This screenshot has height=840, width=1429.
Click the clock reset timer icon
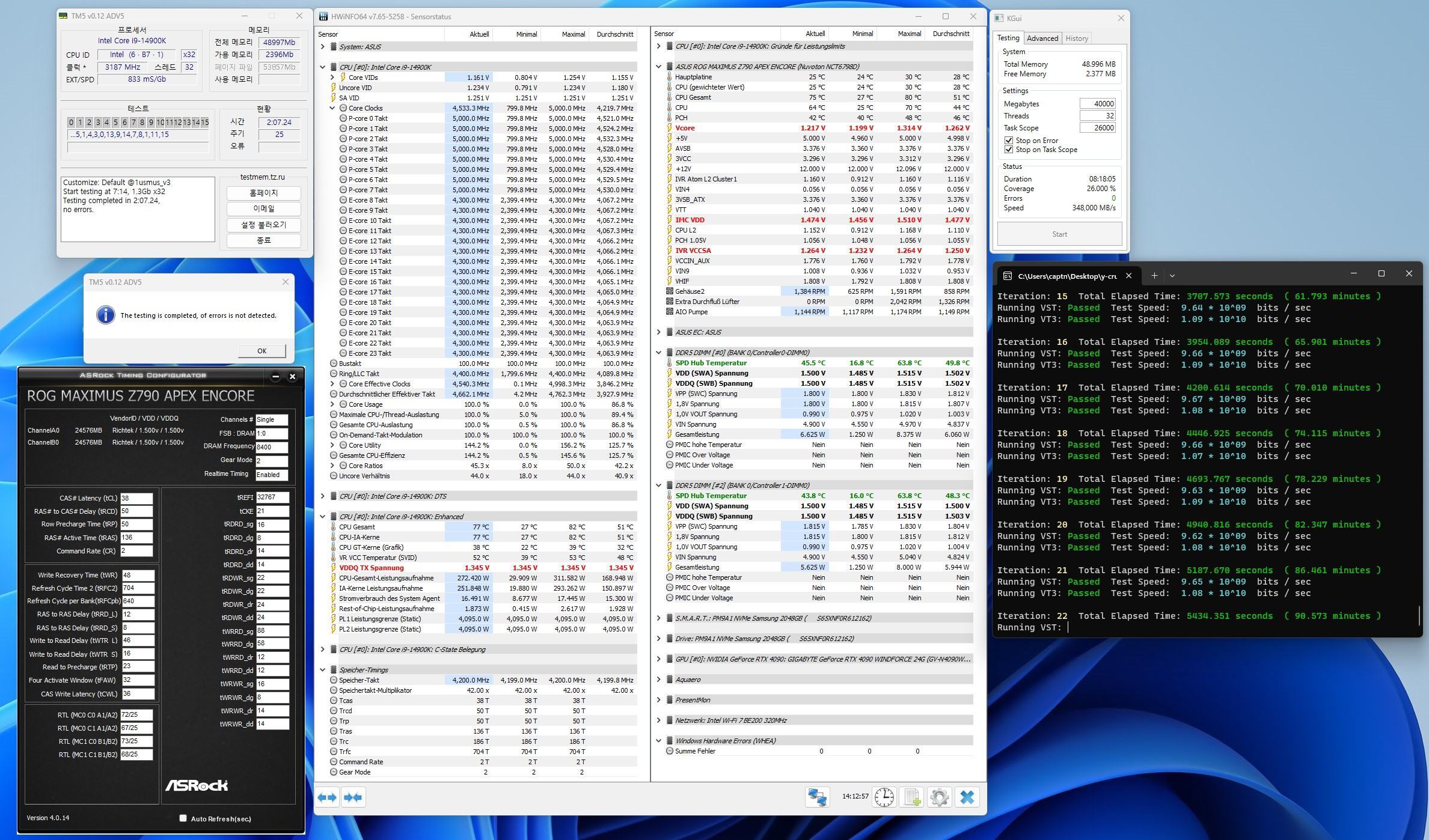[x=884, y=797]
